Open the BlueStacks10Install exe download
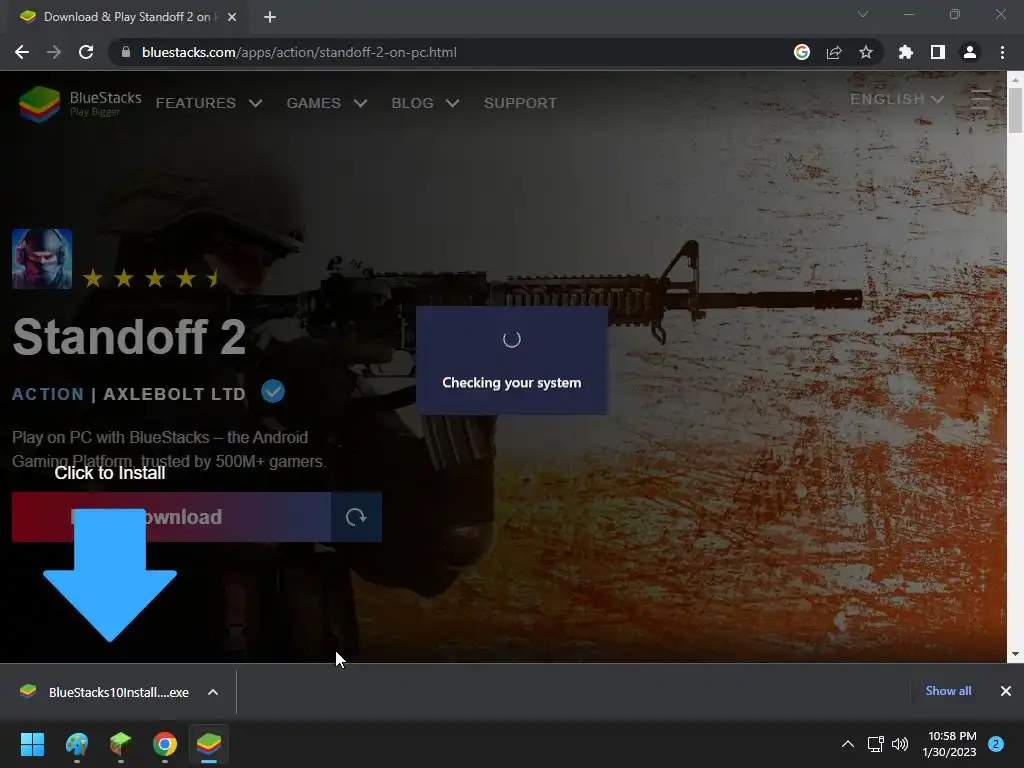 coord(104,692)
